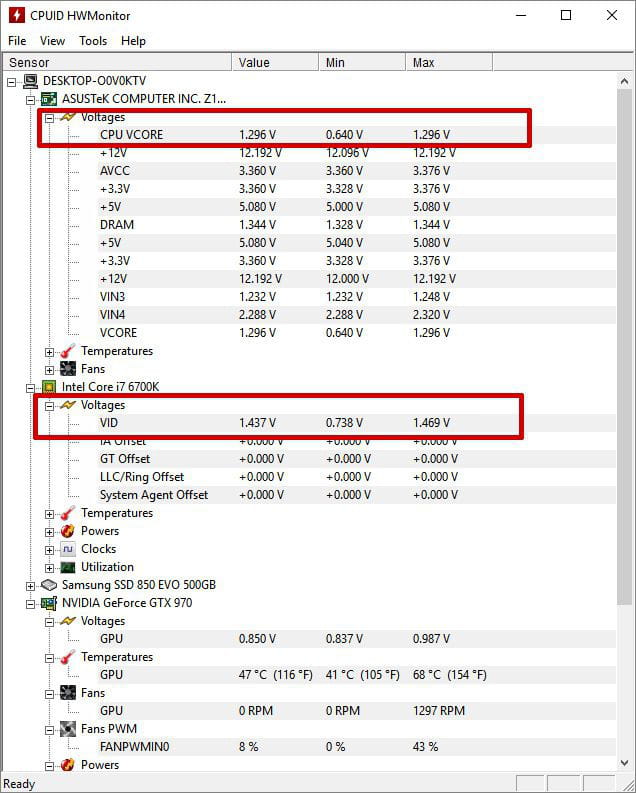Close the CPUID HWMonitor window
This screenshot has width=636, height=793.
tap(612, 15)
